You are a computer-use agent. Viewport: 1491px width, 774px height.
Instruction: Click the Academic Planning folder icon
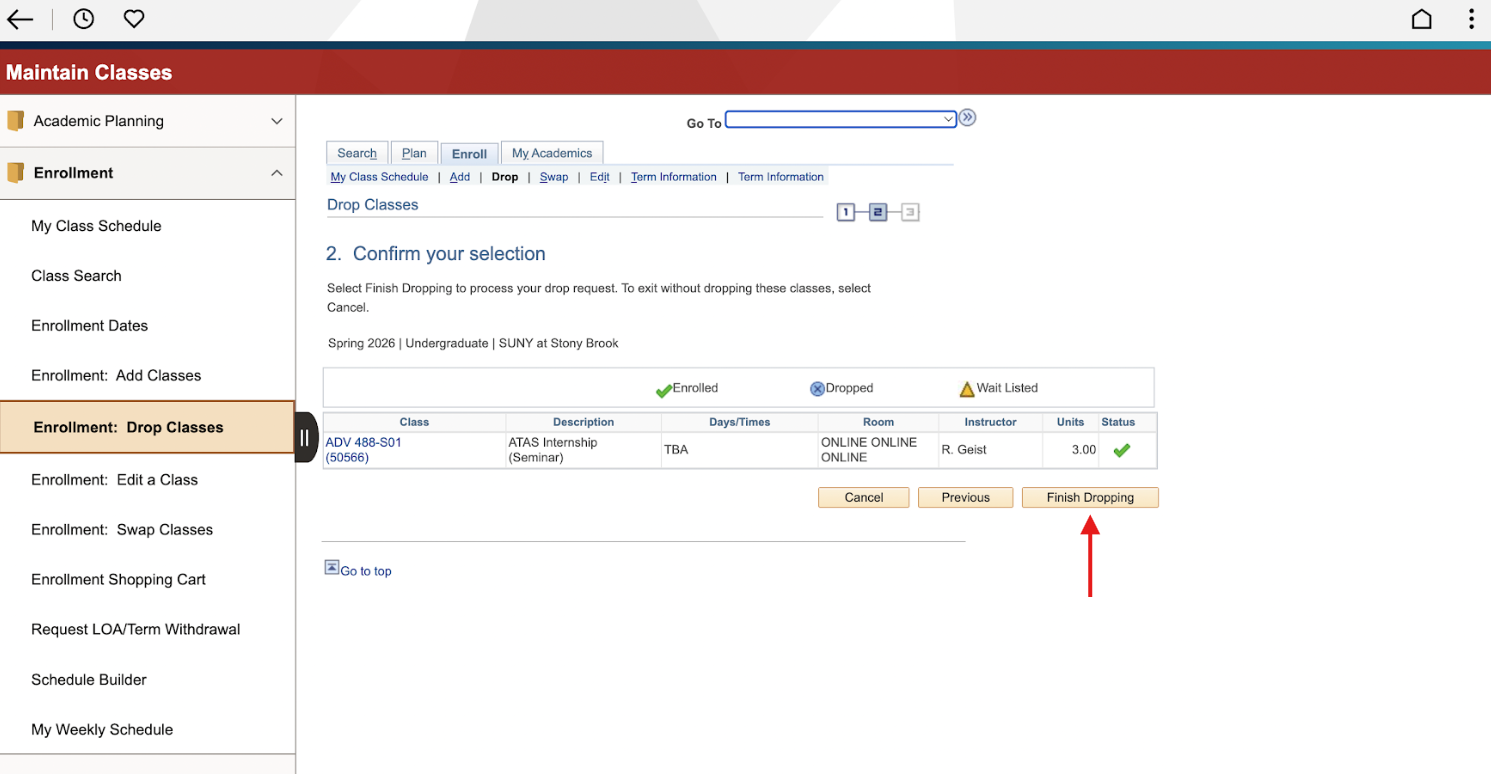click(15, 121)
